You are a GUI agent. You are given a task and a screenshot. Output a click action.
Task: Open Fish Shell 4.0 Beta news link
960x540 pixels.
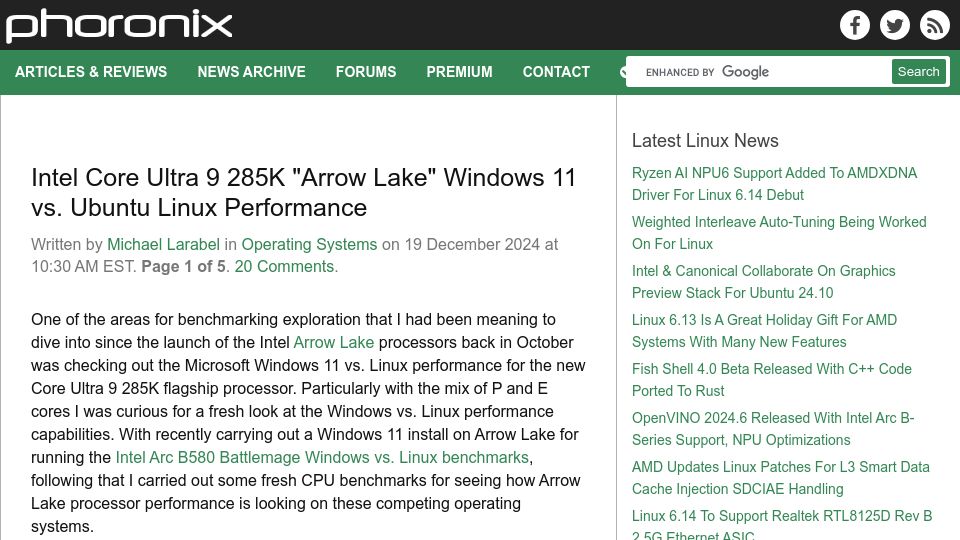coord(771,380)
